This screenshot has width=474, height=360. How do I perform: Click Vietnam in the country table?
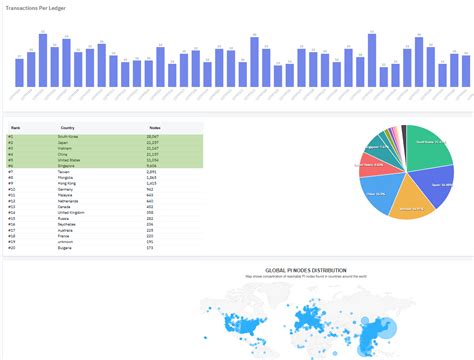click(65, 148)
